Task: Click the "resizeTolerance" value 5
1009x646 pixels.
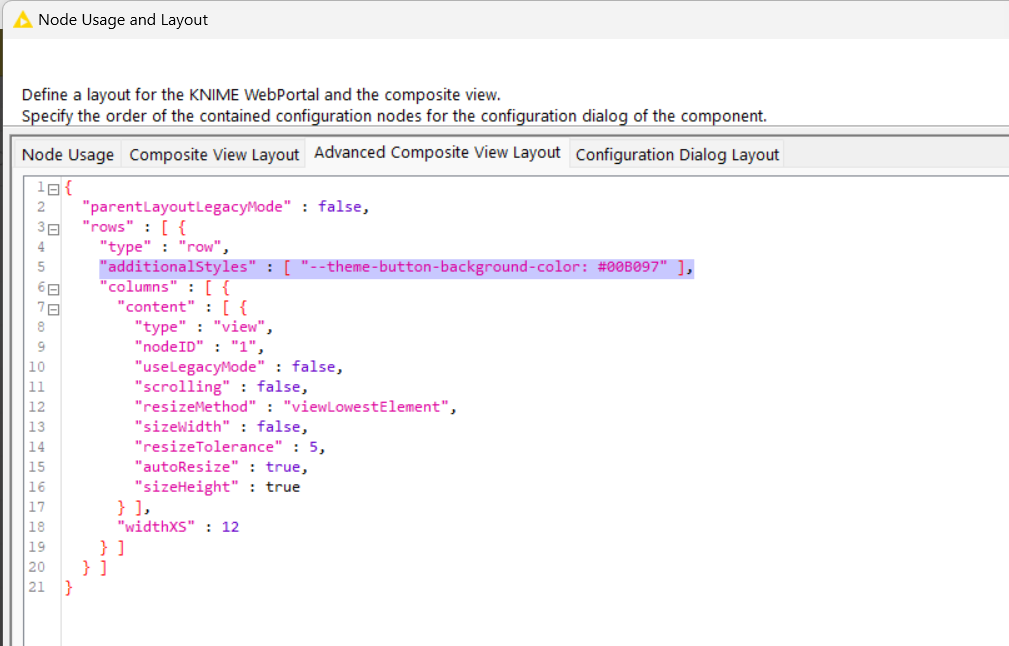Action: 313,447
